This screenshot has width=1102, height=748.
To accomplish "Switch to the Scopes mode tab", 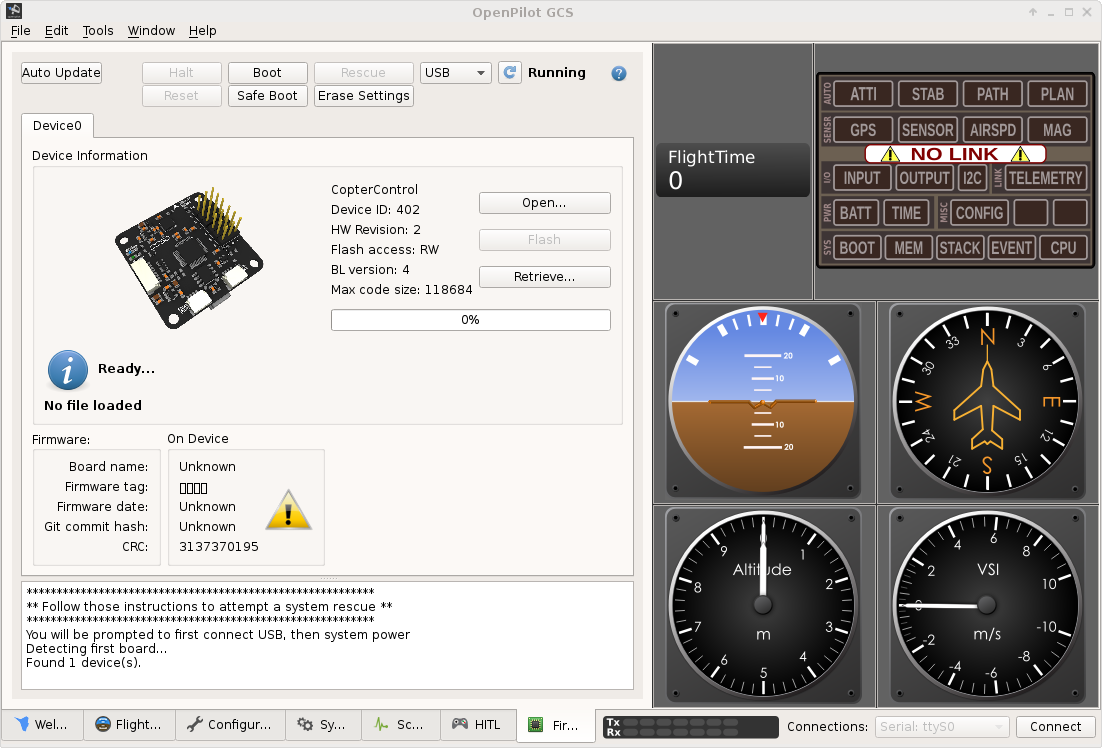I will (x=401, y=725).
